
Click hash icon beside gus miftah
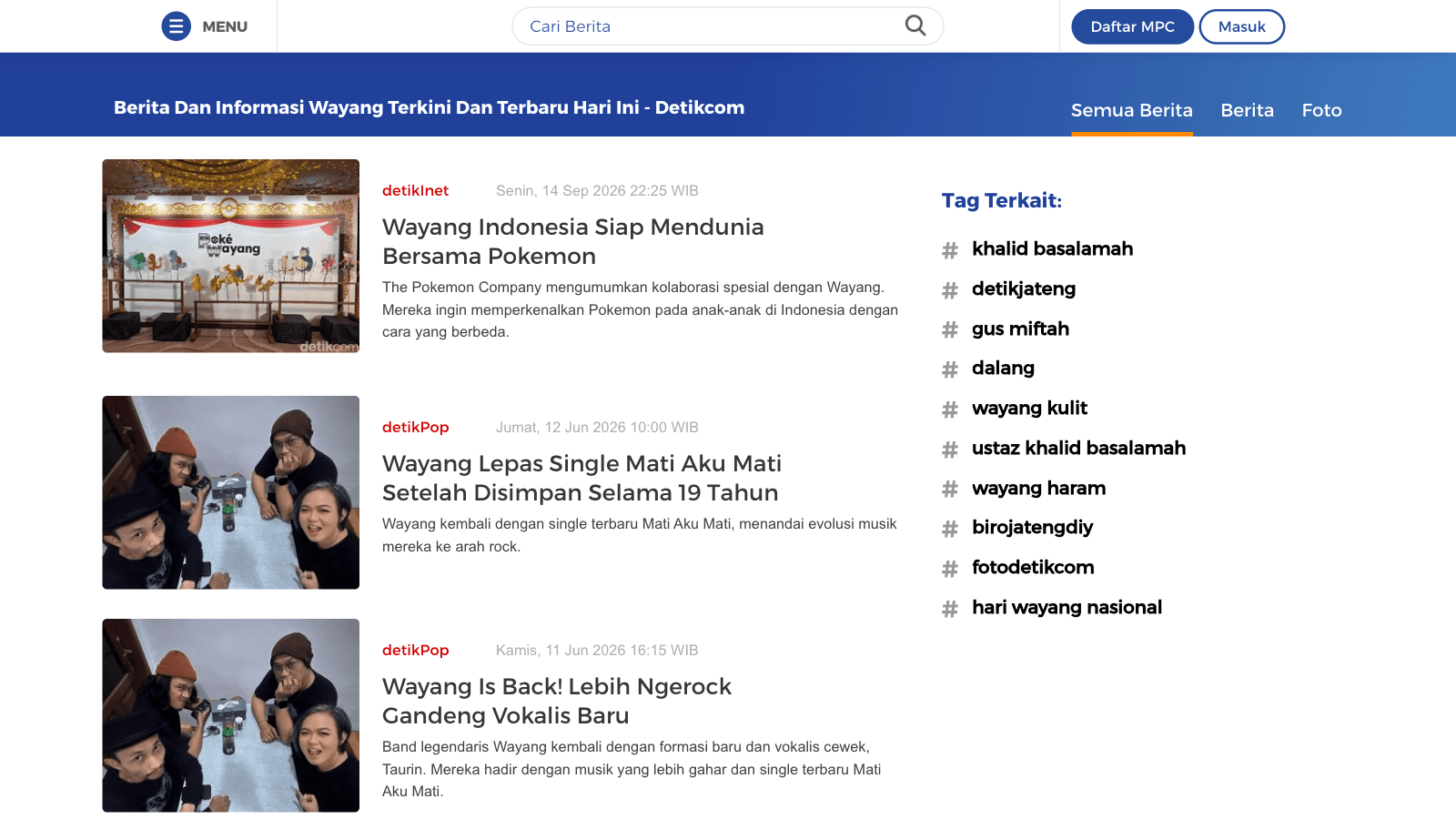pos(950,330)
